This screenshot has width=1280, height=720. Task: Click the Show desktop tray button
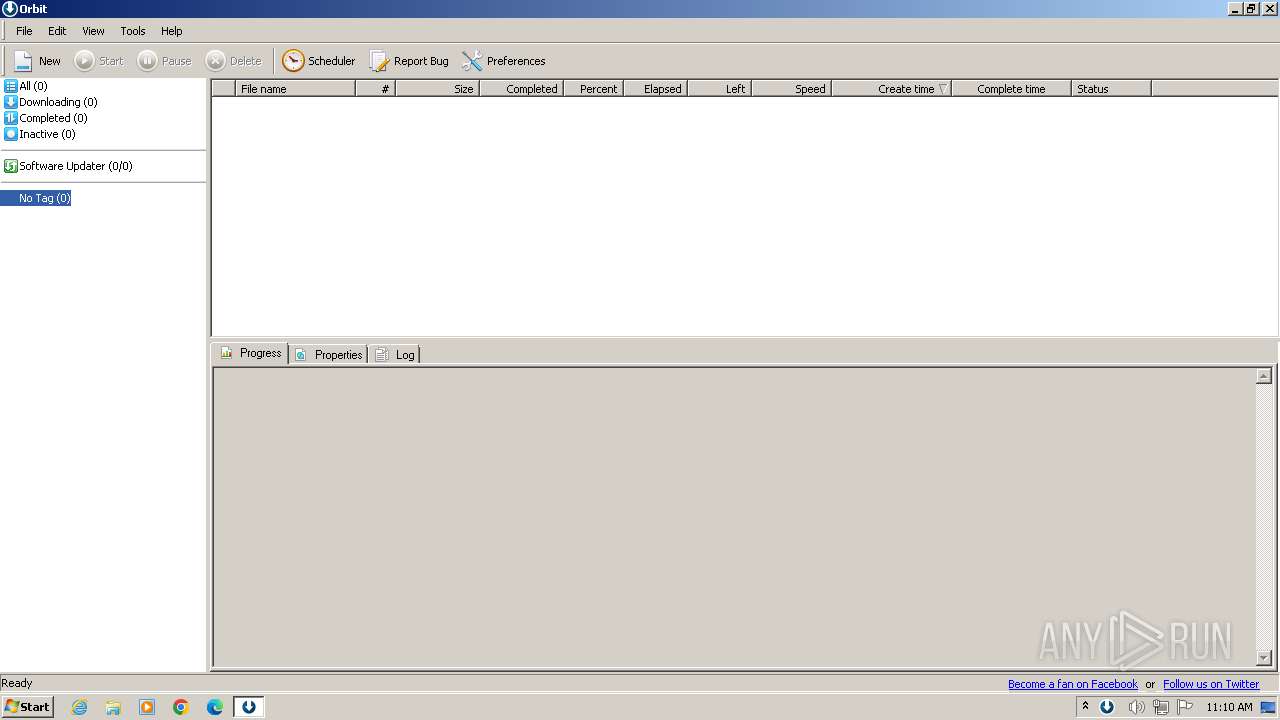pos(1268,707)
